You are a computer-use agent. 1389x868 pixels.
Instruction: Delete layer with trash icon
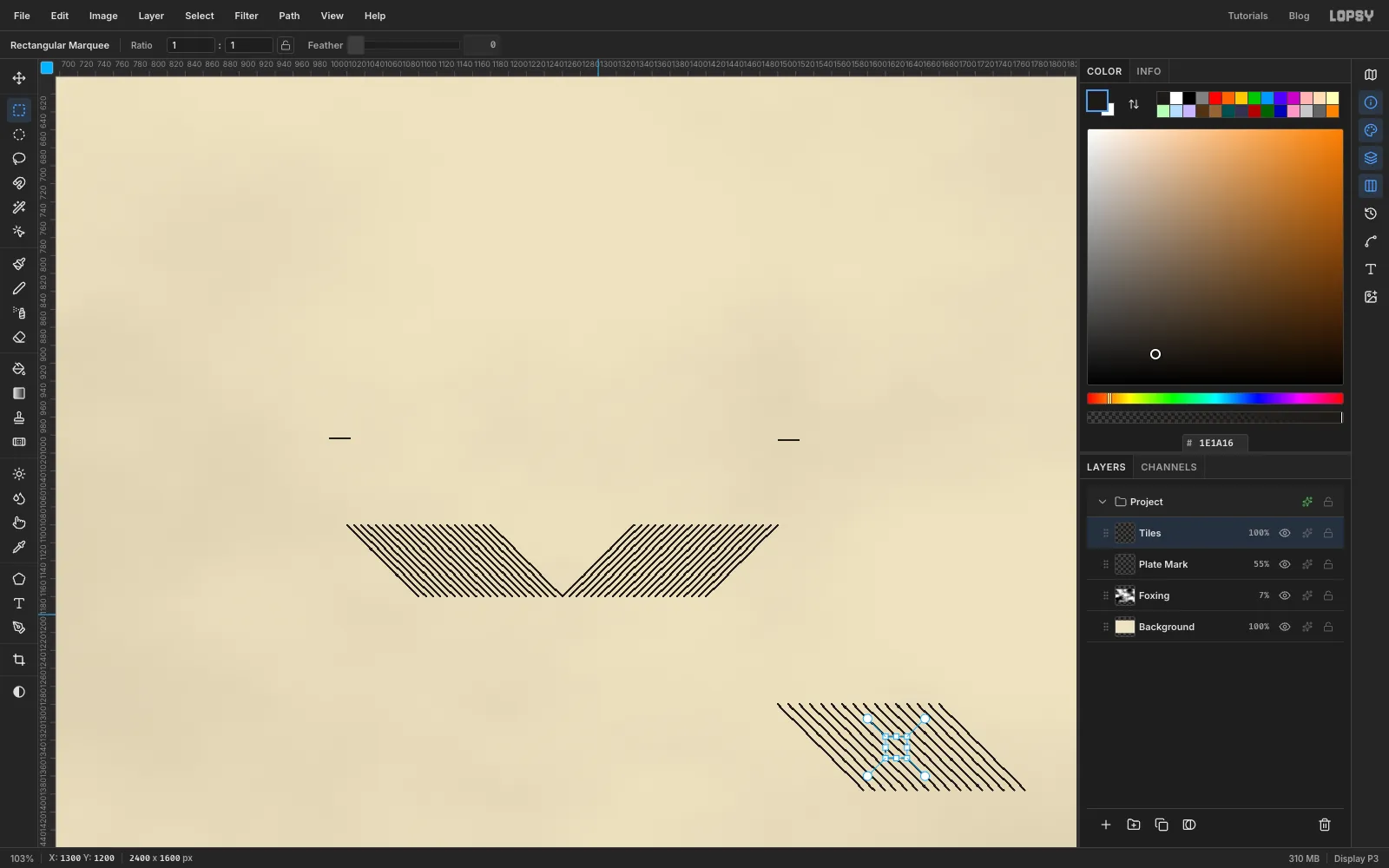pyautogui.click(x=1325, y=825)
